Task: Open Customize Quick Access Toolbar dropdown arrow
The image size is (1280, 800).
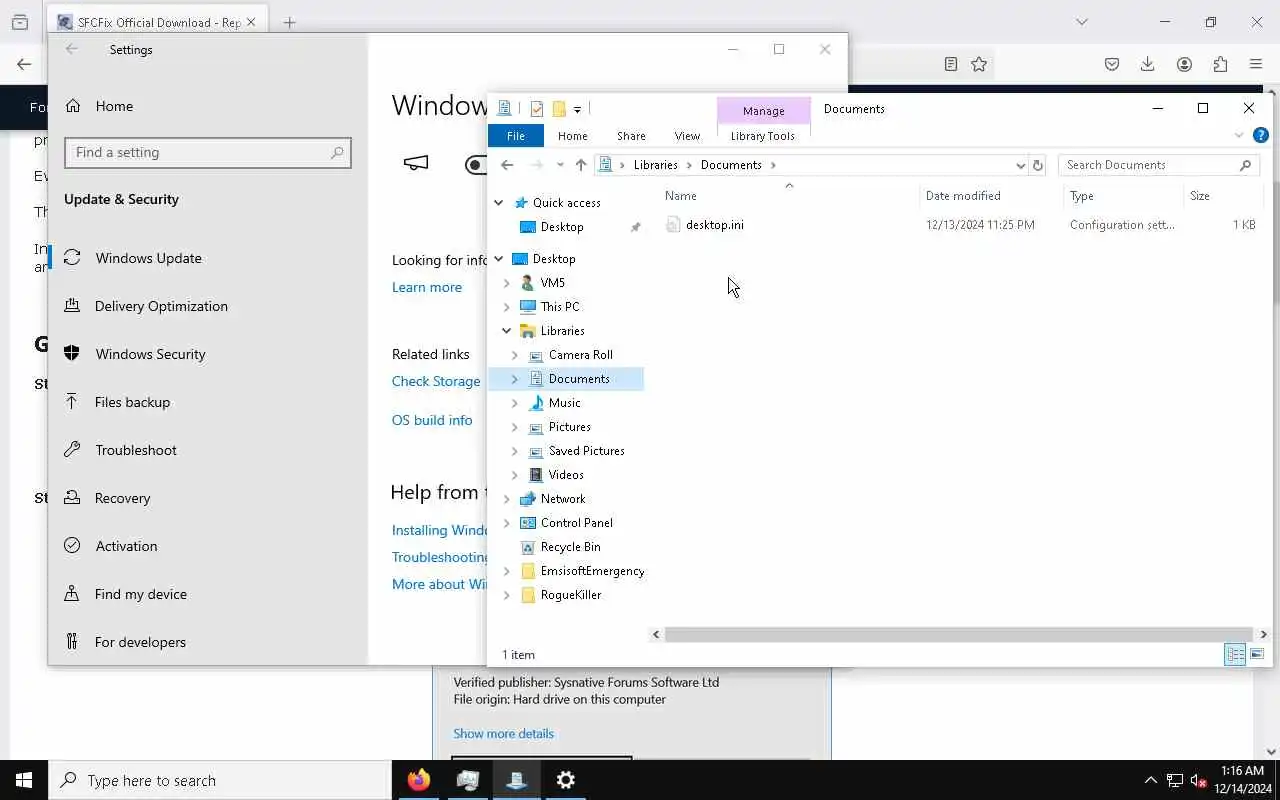Action: [x=577, y=110]
